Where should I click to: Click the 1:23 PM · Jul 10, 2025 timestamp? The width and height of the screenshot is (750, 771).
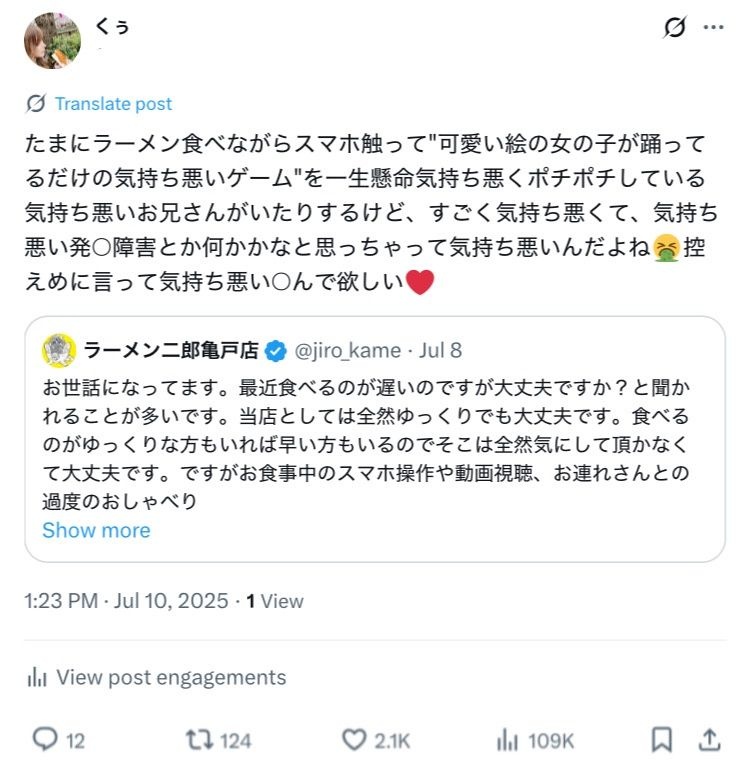tap(127, 601)
